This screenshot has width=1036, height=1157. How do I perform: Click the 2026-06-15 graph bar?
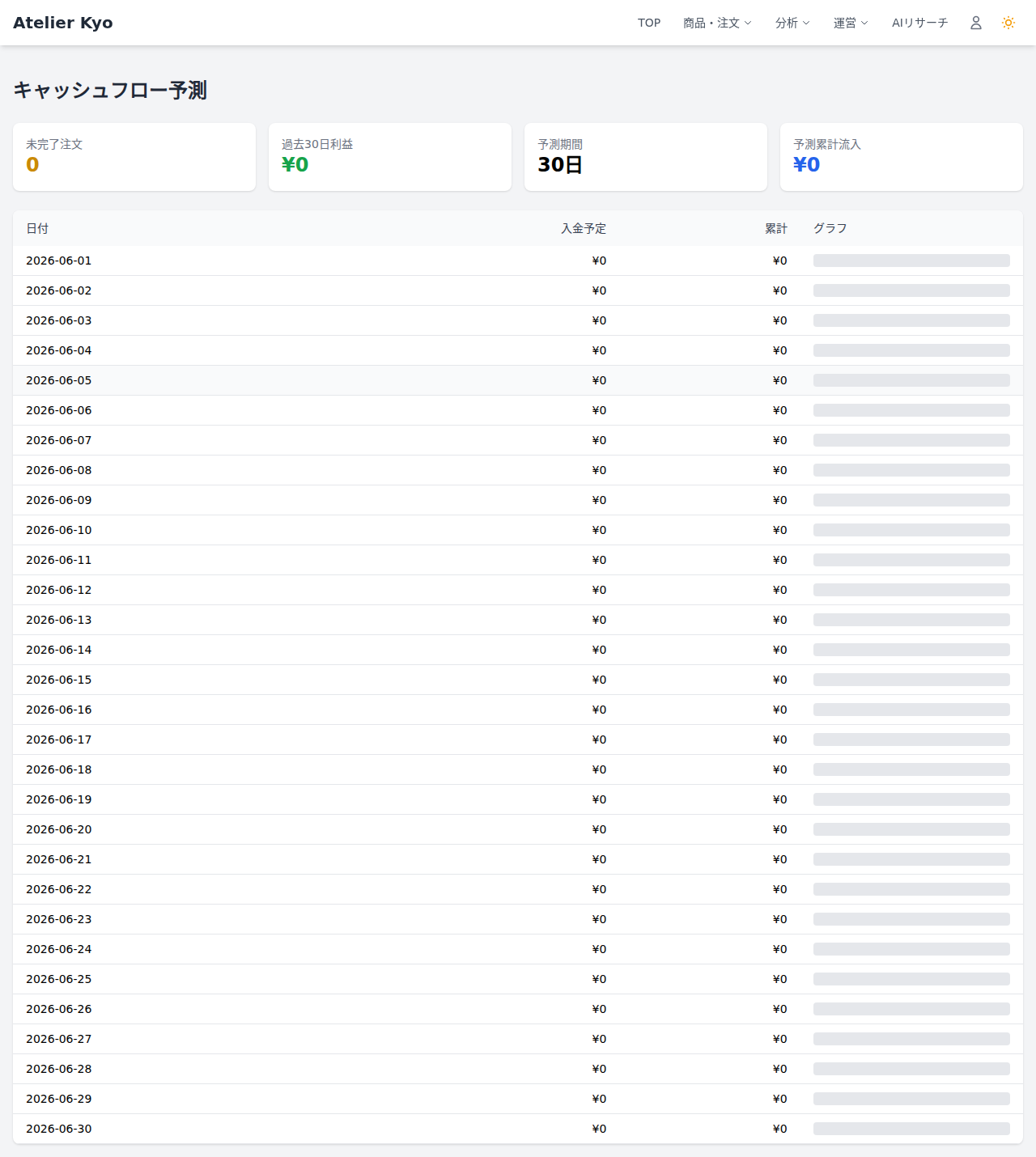(911, 680)
